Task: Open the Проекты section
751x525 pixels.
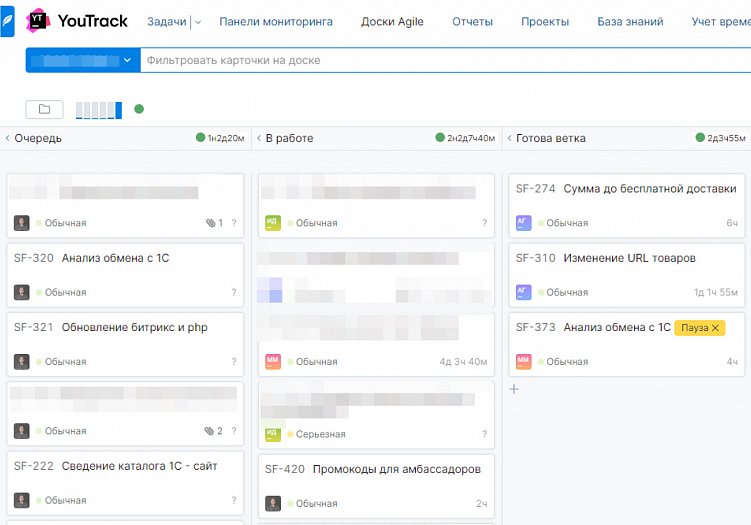Action: [545, 22]
